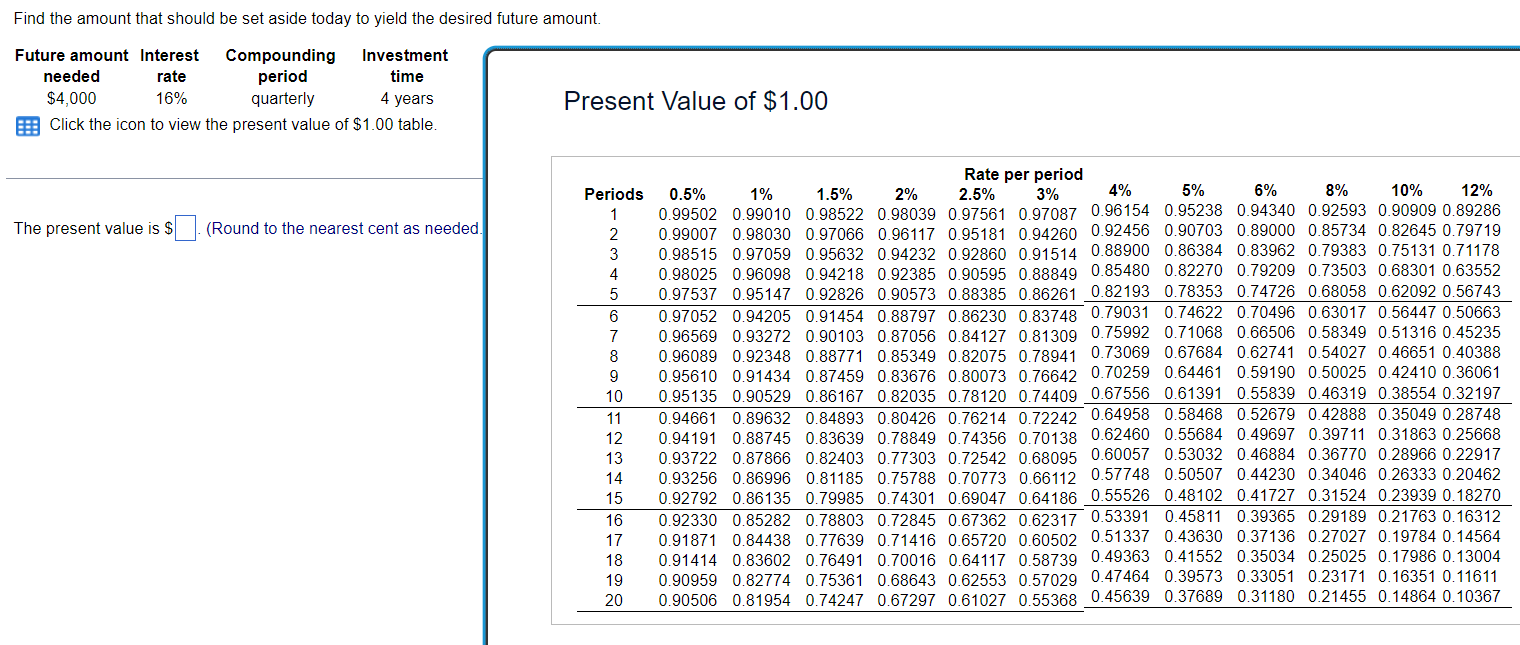Select the Periods column header
Viewport: 1520px width, 645px height.
pyautogui.click(x=613, y=194)
